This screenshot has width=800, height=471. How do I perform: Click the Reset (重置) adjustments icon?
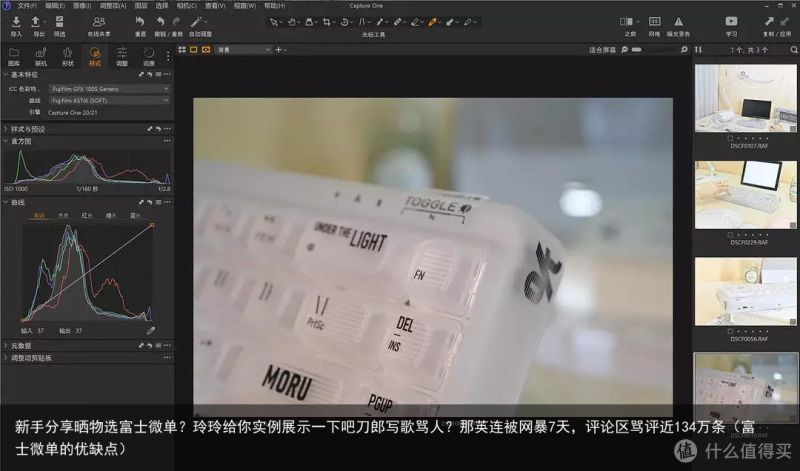[140, 22]
